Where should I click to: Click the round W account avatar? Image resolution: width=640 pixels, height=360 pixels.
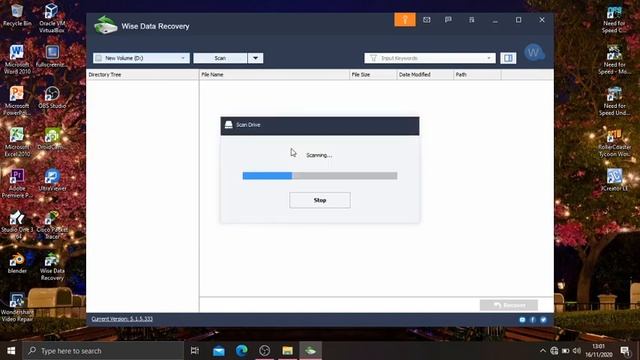point(533,52)
